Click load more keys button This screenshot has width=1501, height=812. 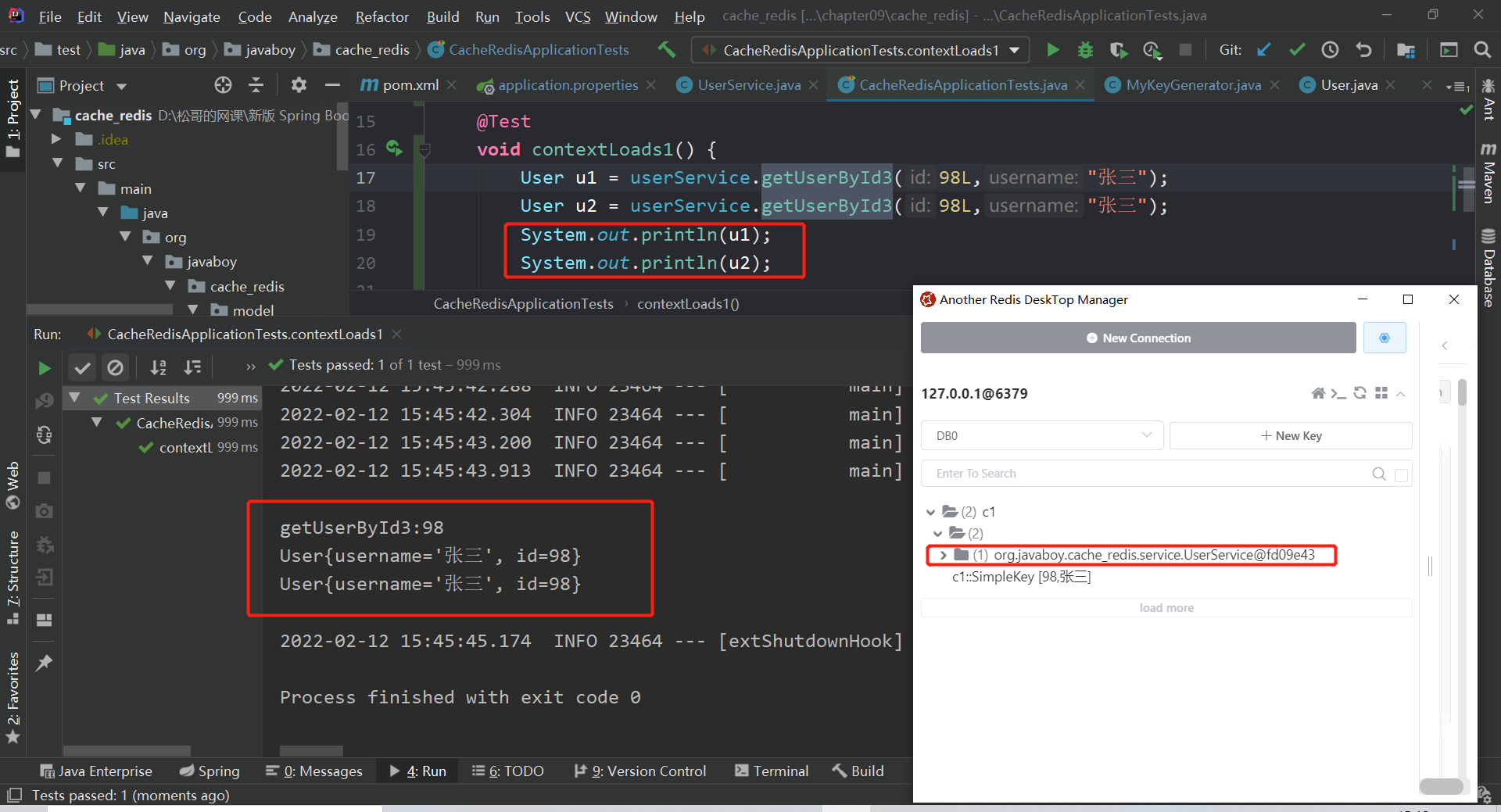click(x=1166, y=608)
